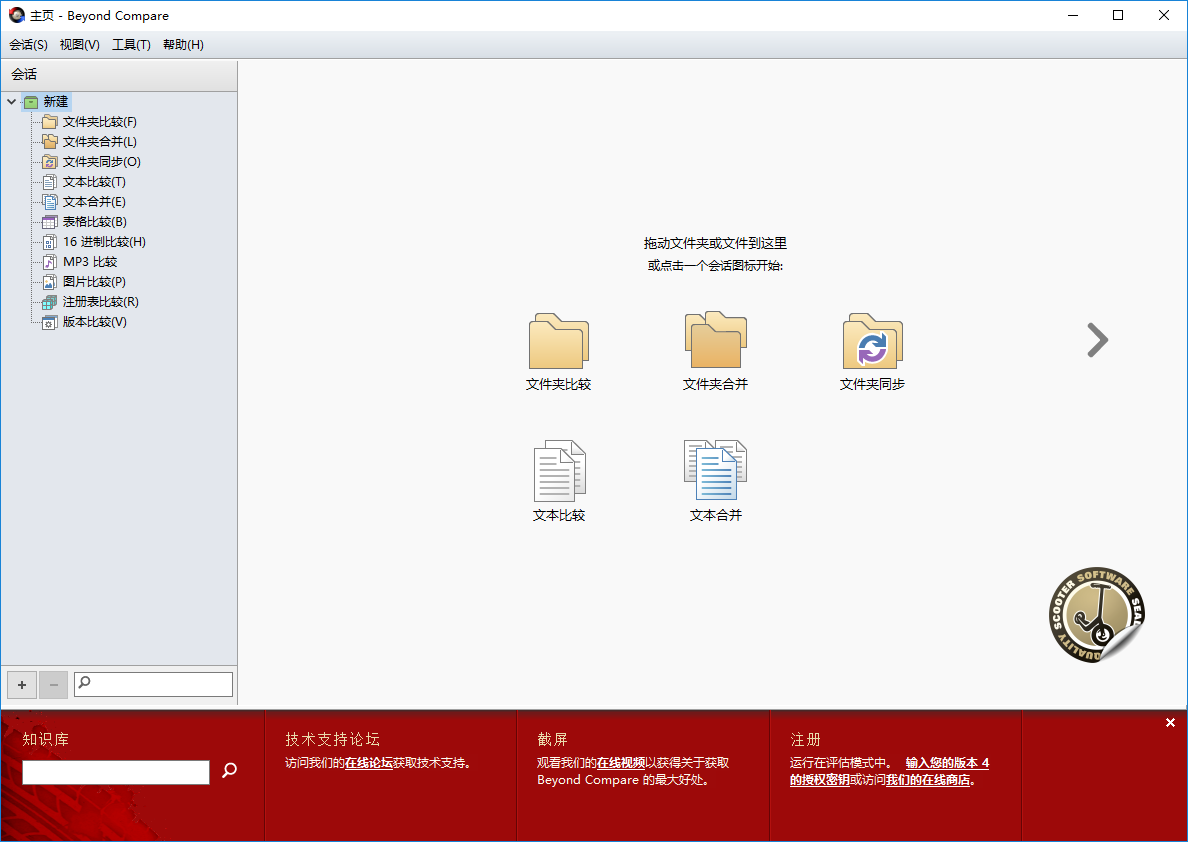This screenshot has width=1188, height=842.
Task: Open the 工具(T) menu
Action: click(x=131, y=45)
